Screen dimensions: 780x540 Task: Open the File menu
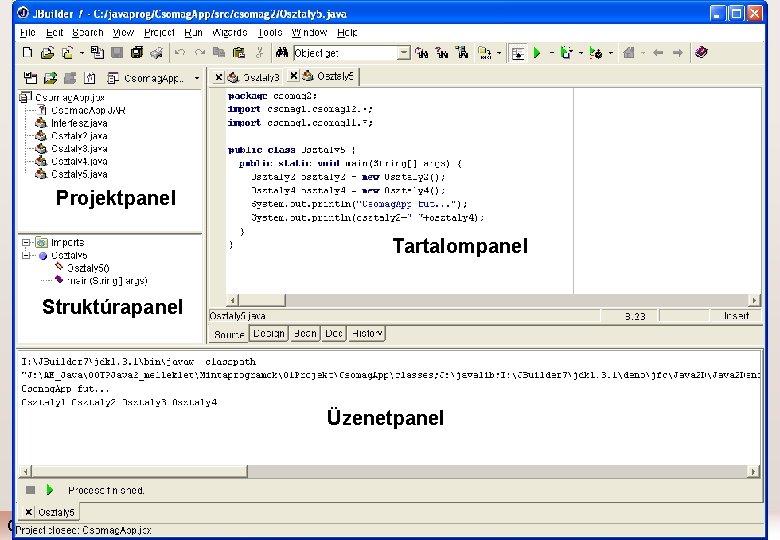pyautogui.click(x=28, y=32)
